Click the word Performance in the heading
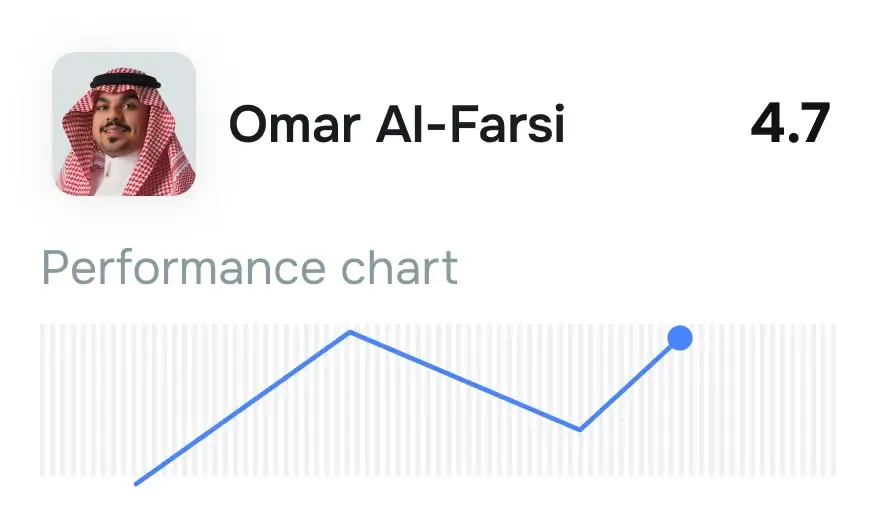This screenshot has height=520, width=880. click(x=183, y=268)
